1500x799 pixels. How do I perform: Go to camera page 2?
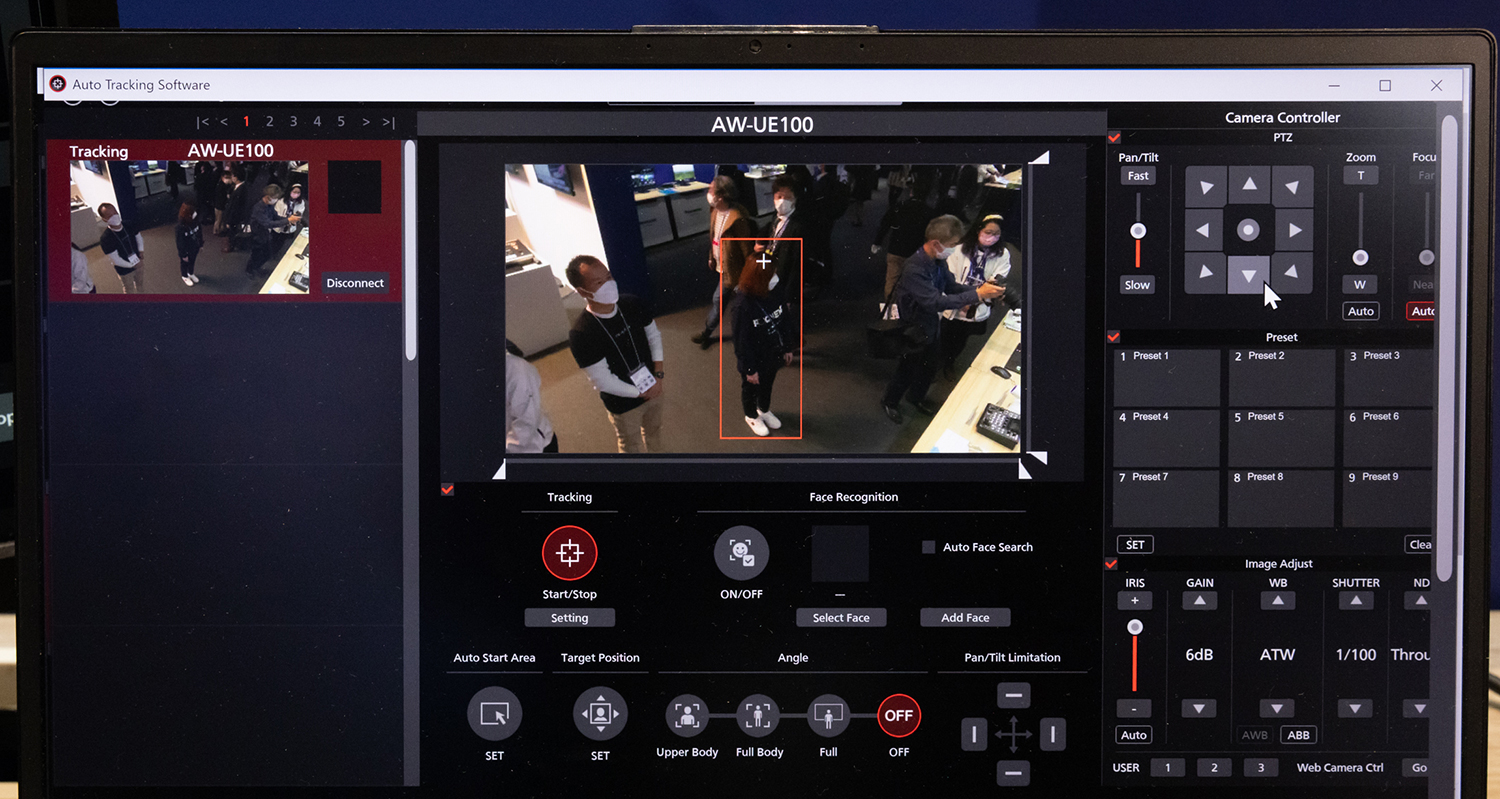click(270, 121)
